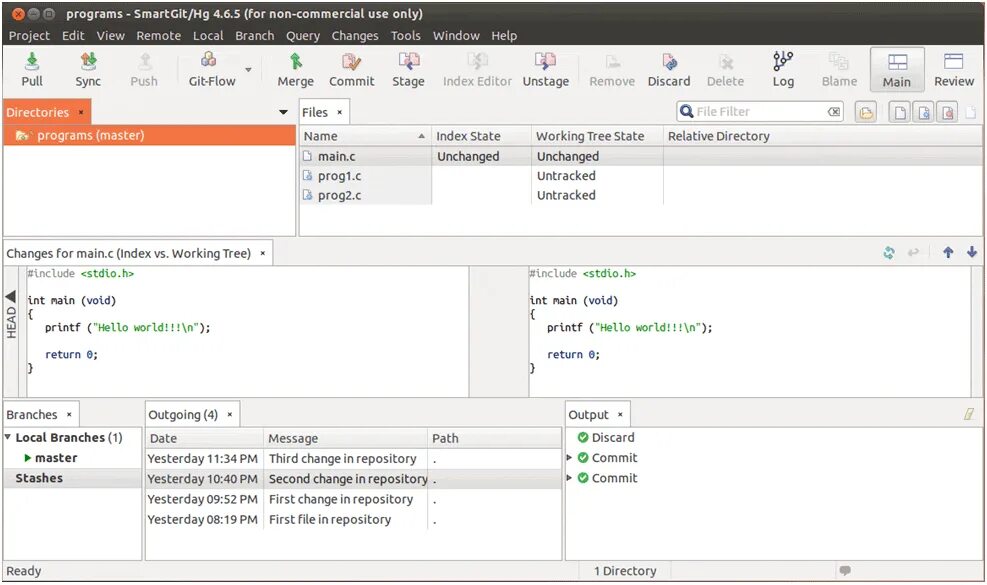Expand the second Commit output entry
The height and width of the screenshot is (585, 987).
[570, 478]
